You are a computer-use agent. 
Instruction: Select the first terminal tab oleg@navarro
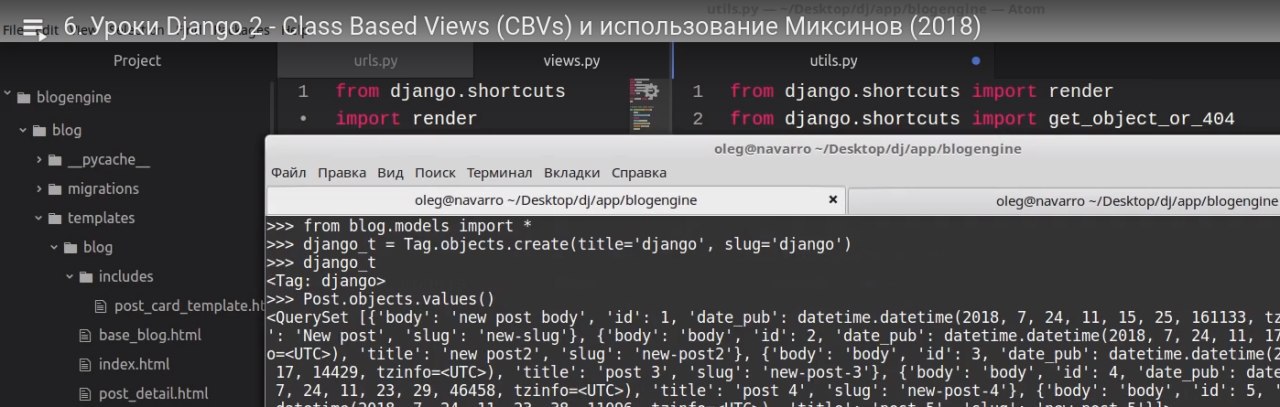pyautogui.click(x=556, y=200)
